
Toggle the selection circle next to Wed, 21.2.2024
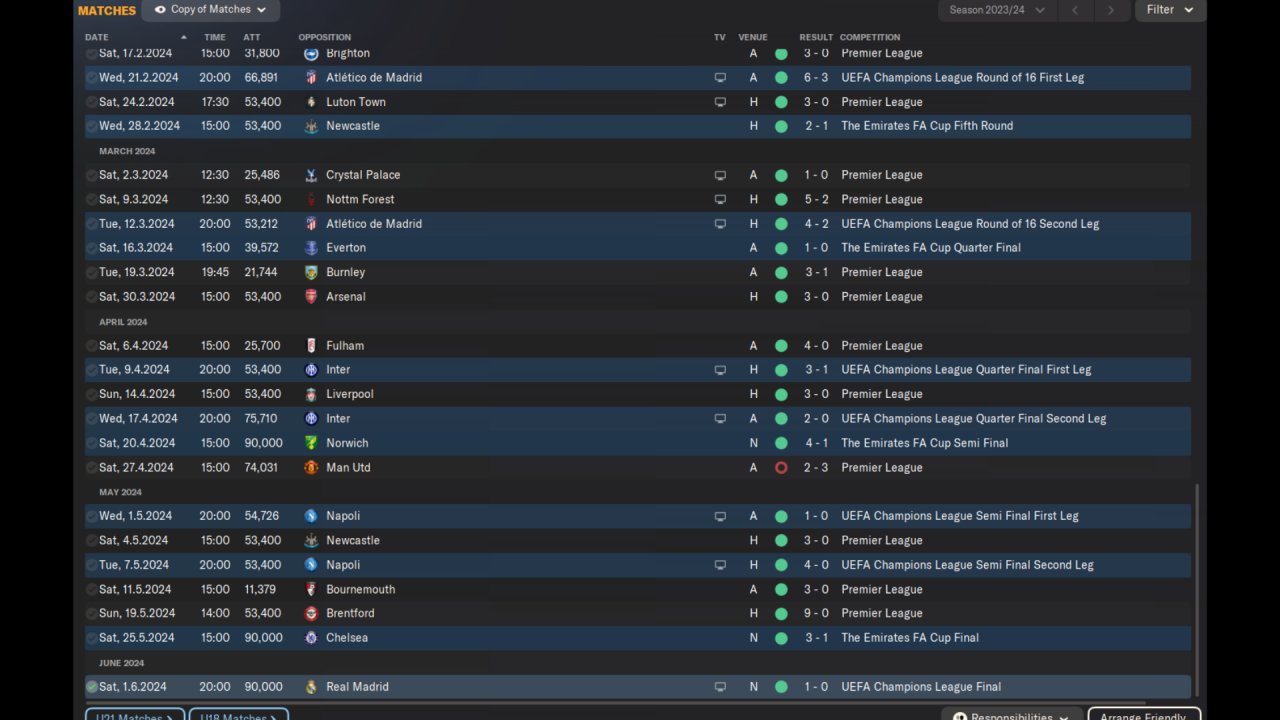click(x=92, y=77)
